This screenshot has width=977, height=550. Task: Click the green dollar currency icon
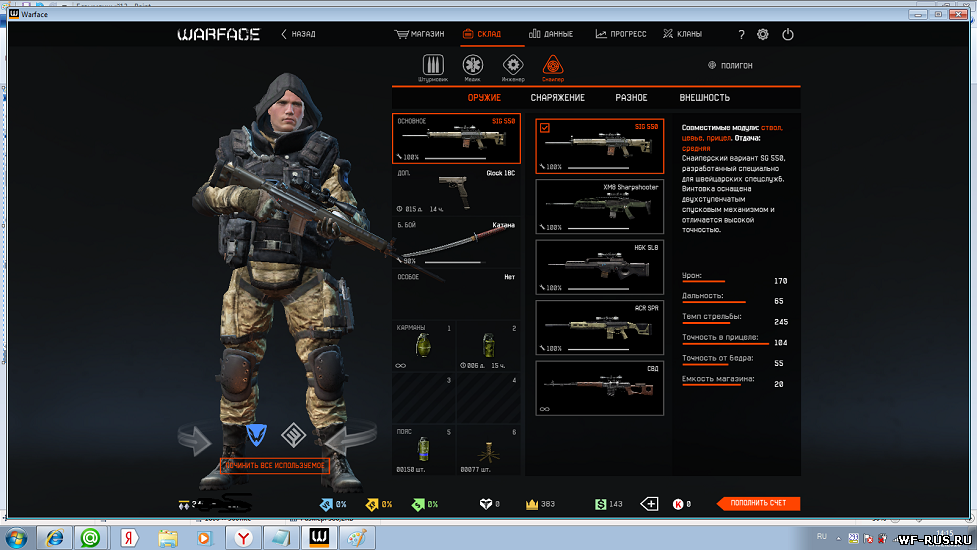[x=600, y=504]
